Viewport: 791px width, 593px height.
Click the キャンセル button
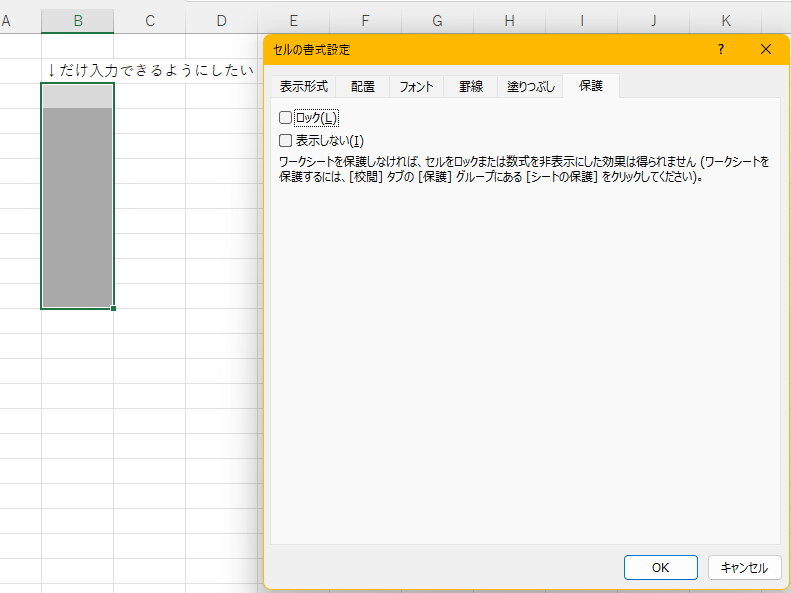(x=745, y=568)
